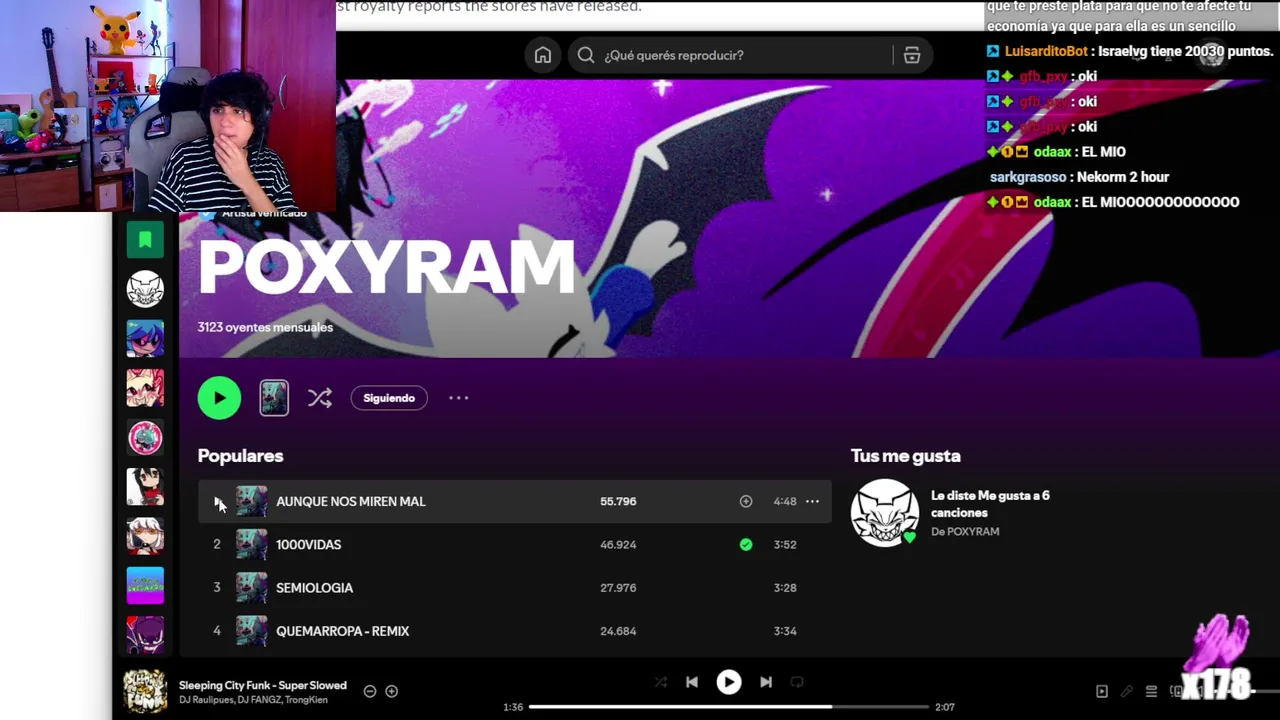
Task: Click the minus remove icon by the current song
Action: 370,691
